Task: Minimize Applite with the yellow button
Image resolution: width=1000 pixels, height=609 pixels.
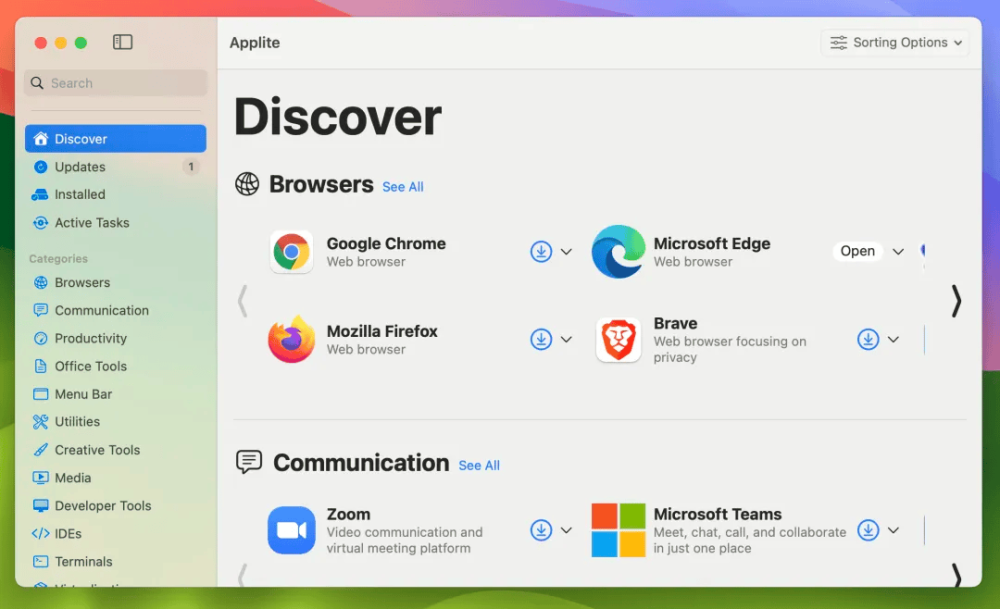Action: coord(61,43)
